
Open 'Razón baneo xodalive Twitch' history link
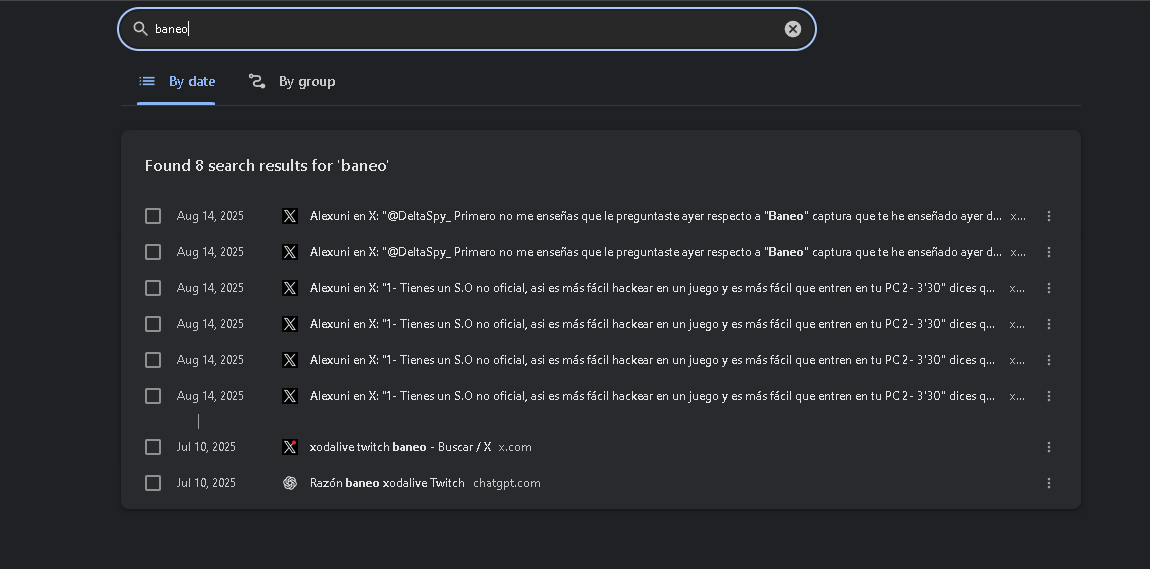pos(387,482)
